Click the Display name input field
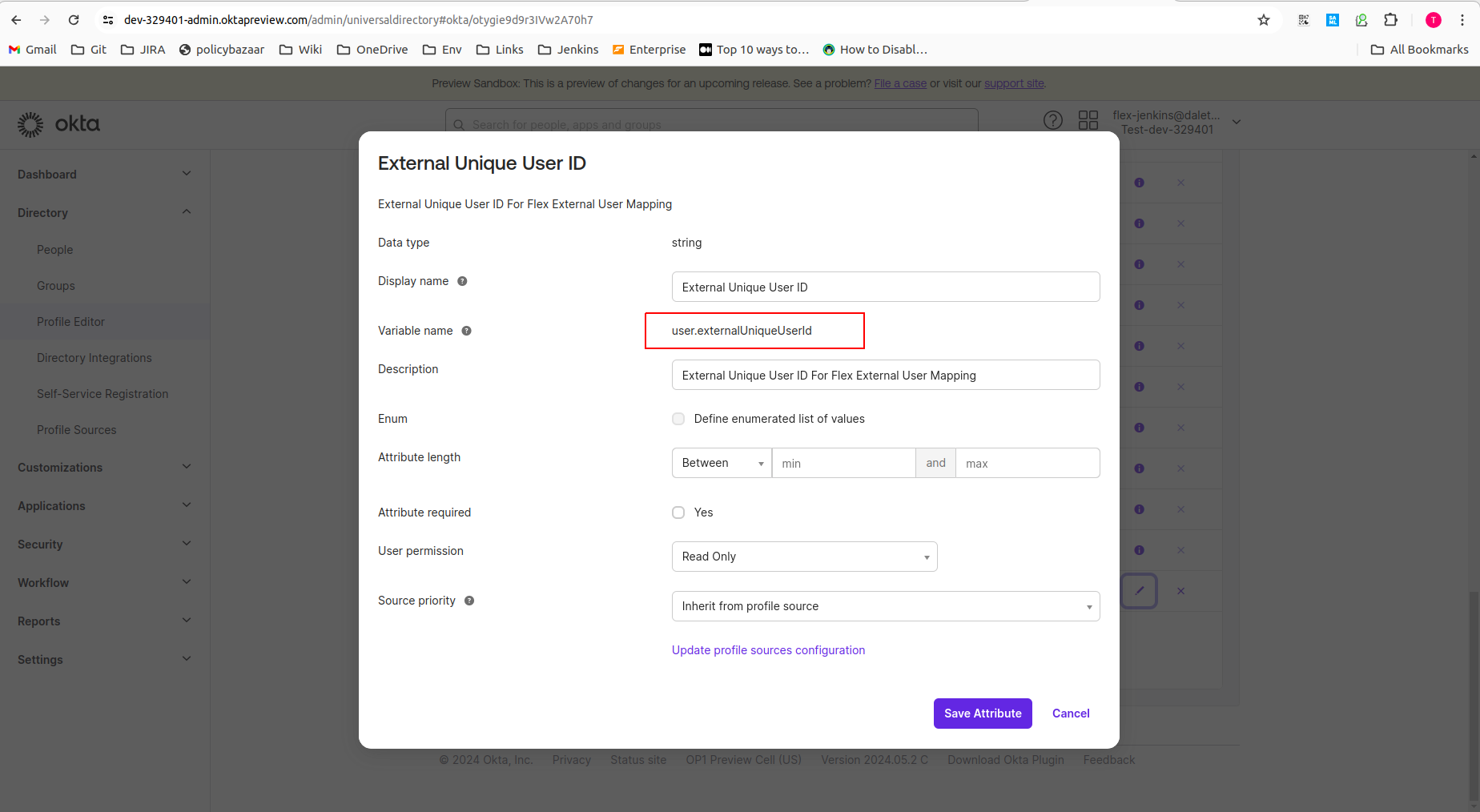 (885, 287)
